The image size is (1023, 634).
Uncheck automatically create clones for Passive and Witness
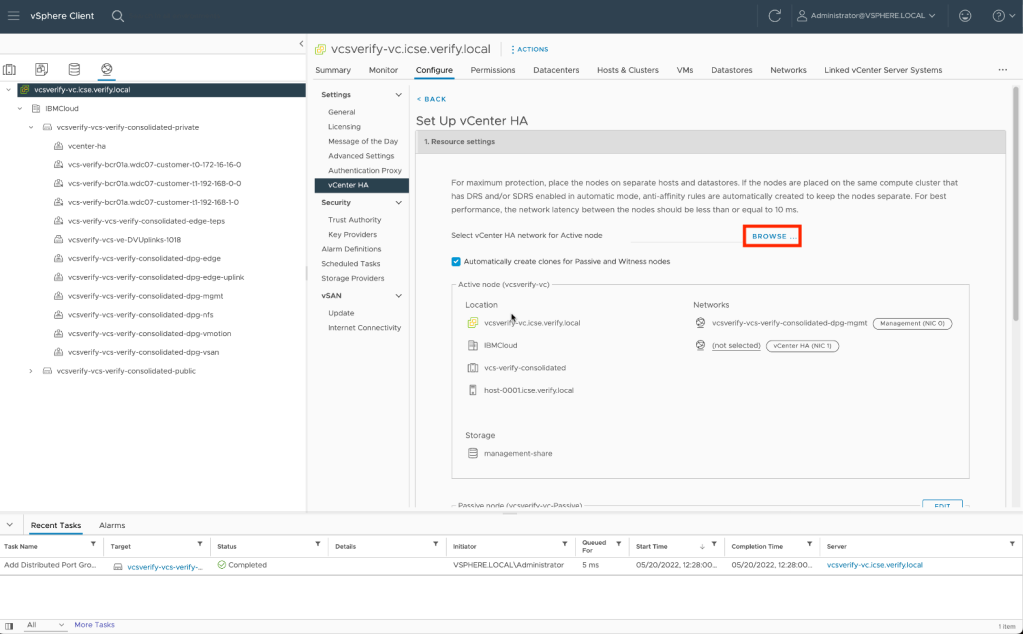click(456, 262)
